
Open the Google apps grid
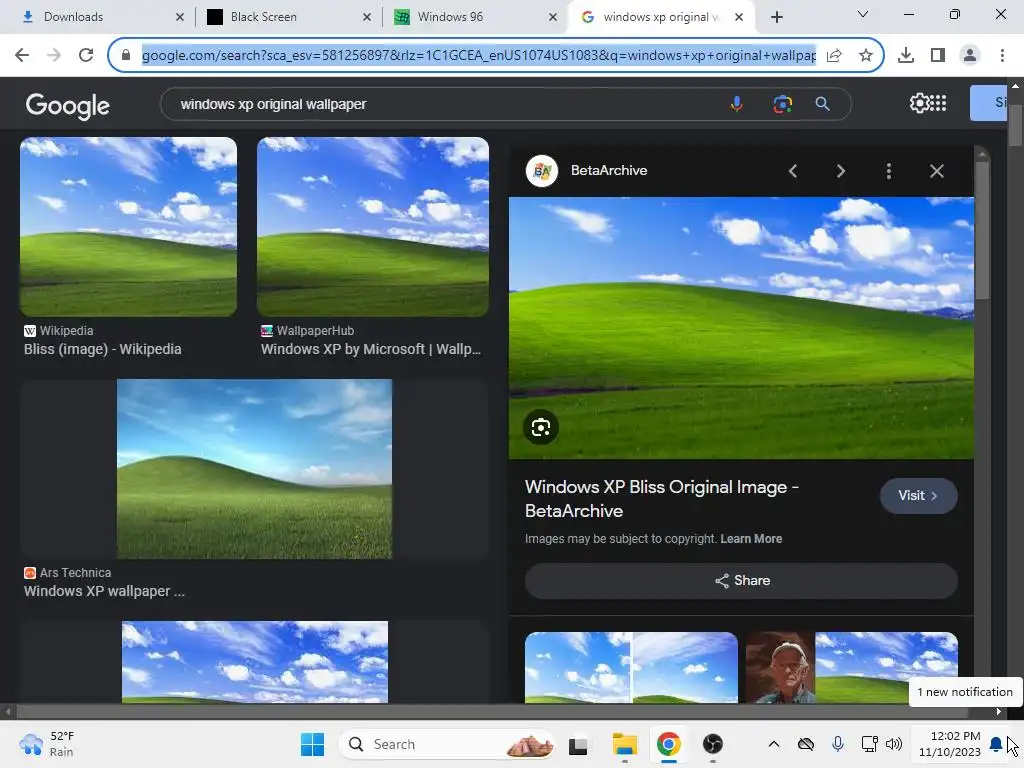tap(938, 103)
